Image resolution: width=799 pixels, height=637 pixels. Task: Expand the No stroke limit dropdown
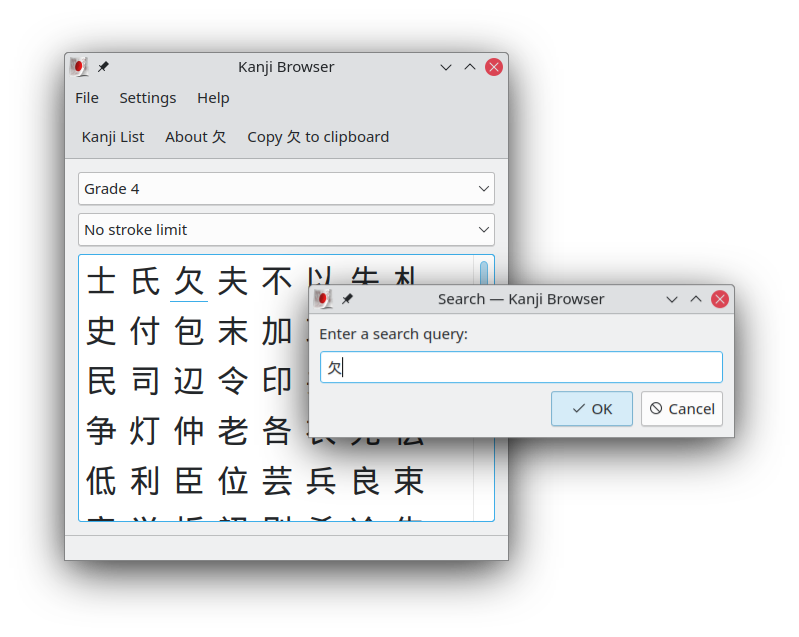point(286,230)
